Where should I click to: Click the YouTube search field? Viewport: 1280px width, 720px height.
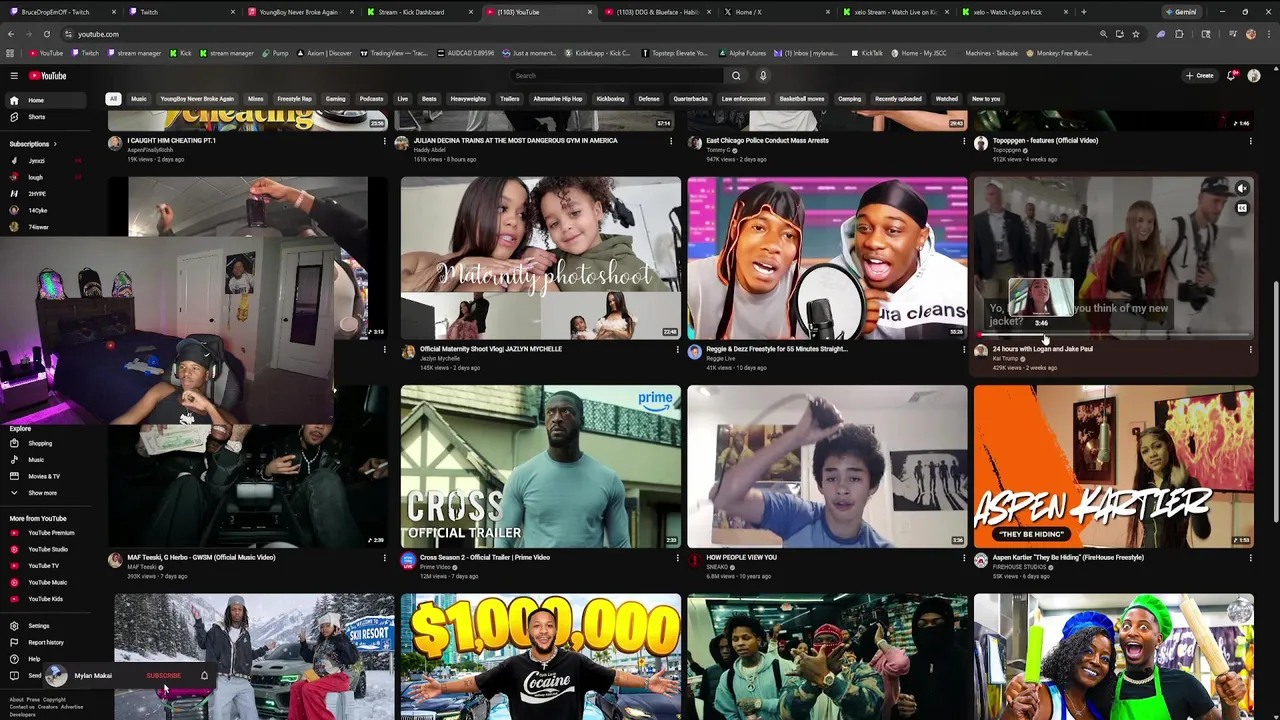[x=618, y=76]
